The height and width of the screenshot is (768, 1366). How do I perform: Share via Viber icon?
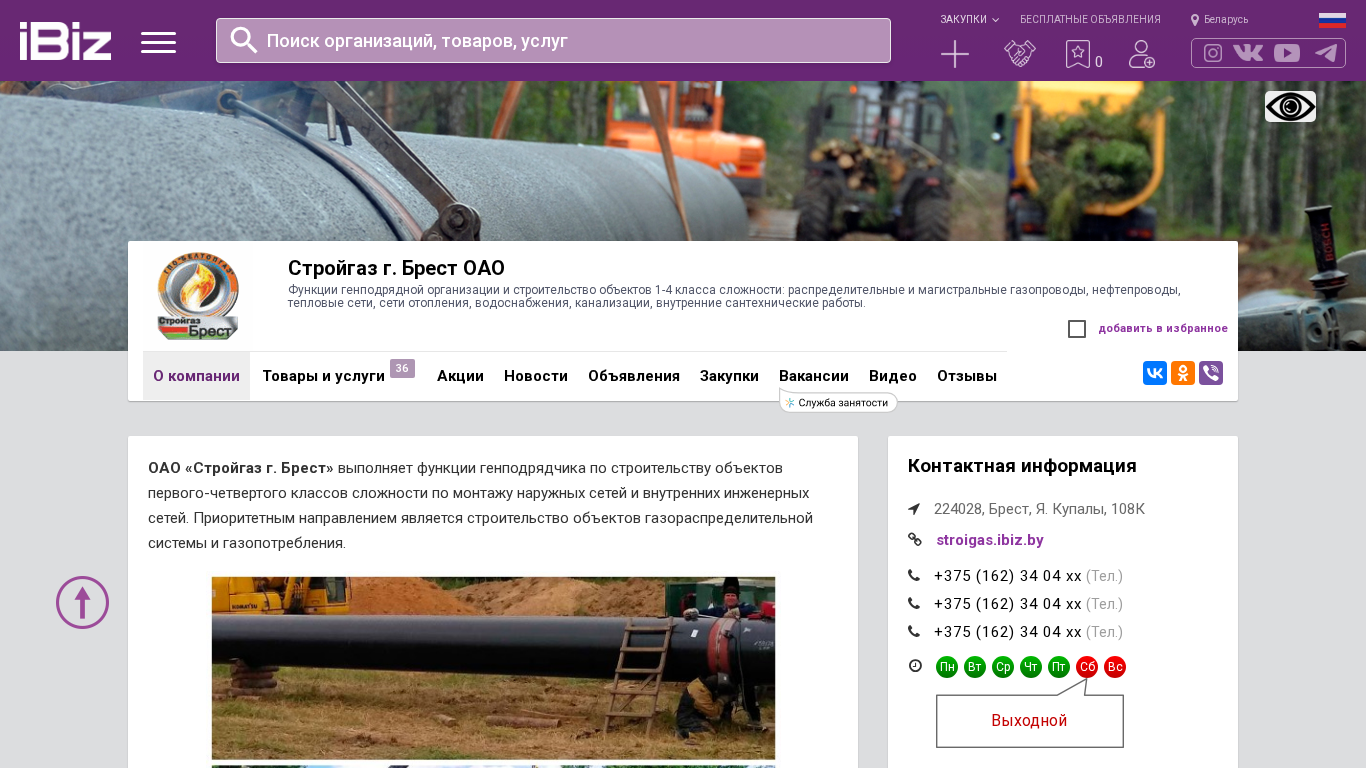coord(1211,373)
